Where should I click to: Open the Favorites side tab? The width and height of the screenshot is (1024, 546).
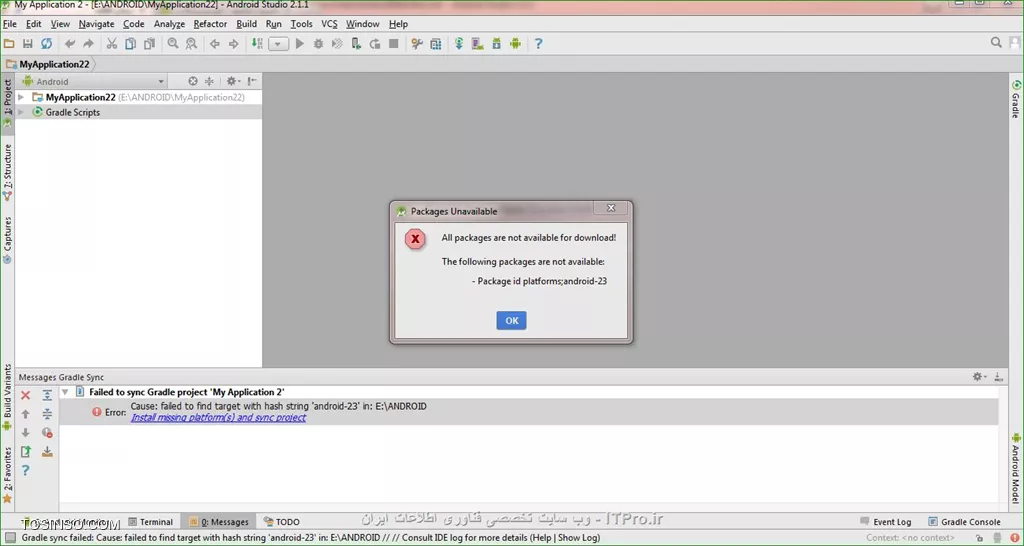pyautogui.click(x=8, y=475)
